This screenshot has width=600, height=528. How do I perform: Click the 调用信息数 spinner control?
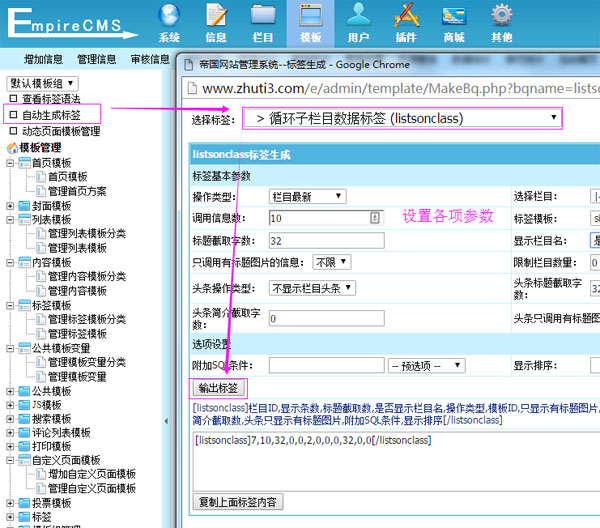coord(375,218)
